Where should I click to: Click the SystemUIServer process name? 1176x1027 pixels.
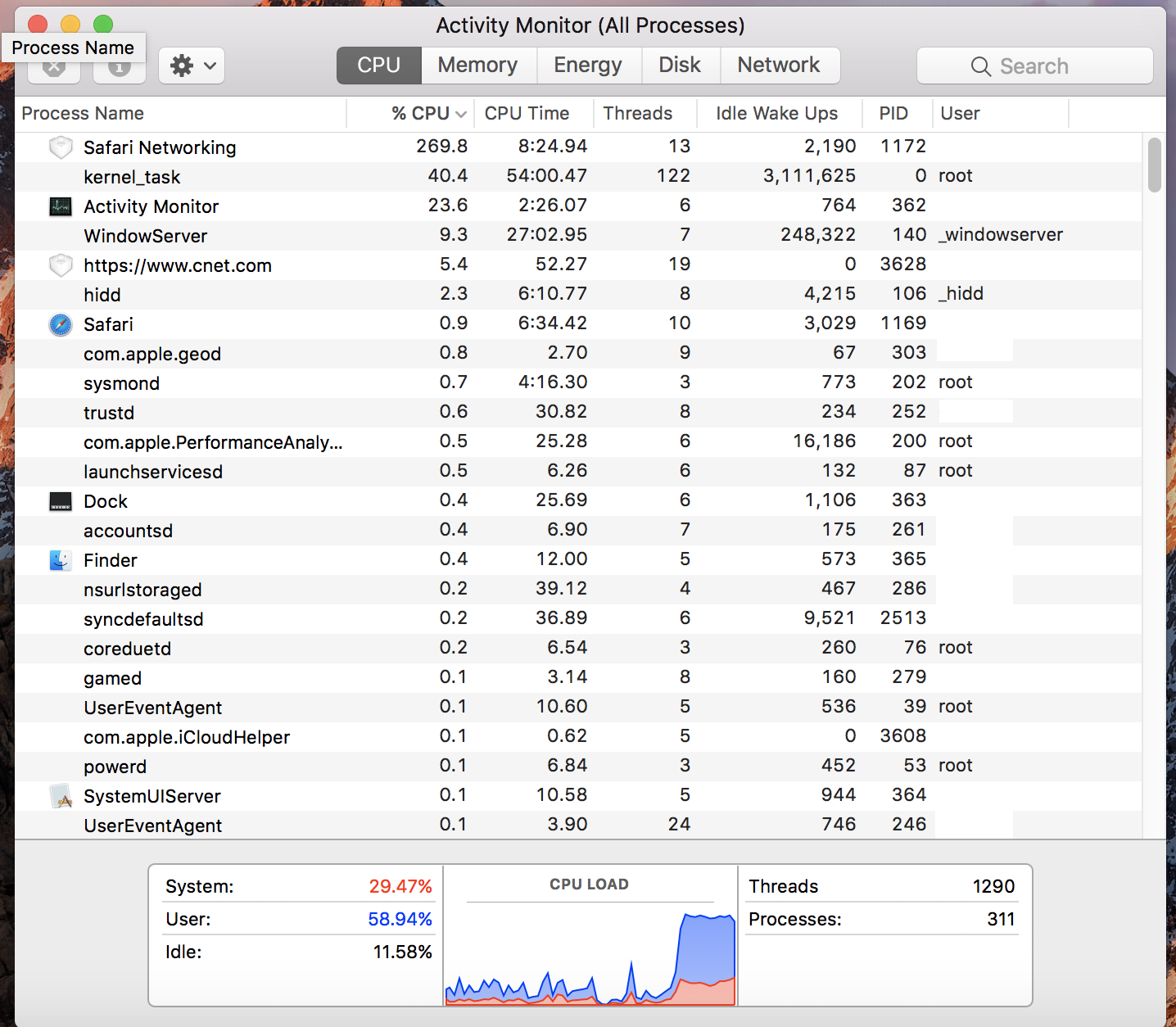(152, 796)
